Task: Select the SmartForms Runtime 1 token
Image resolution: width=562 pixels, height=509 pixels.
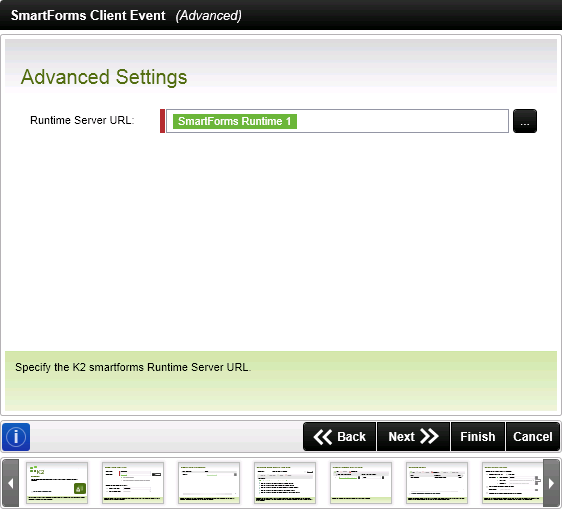Action: pos(235,121)
